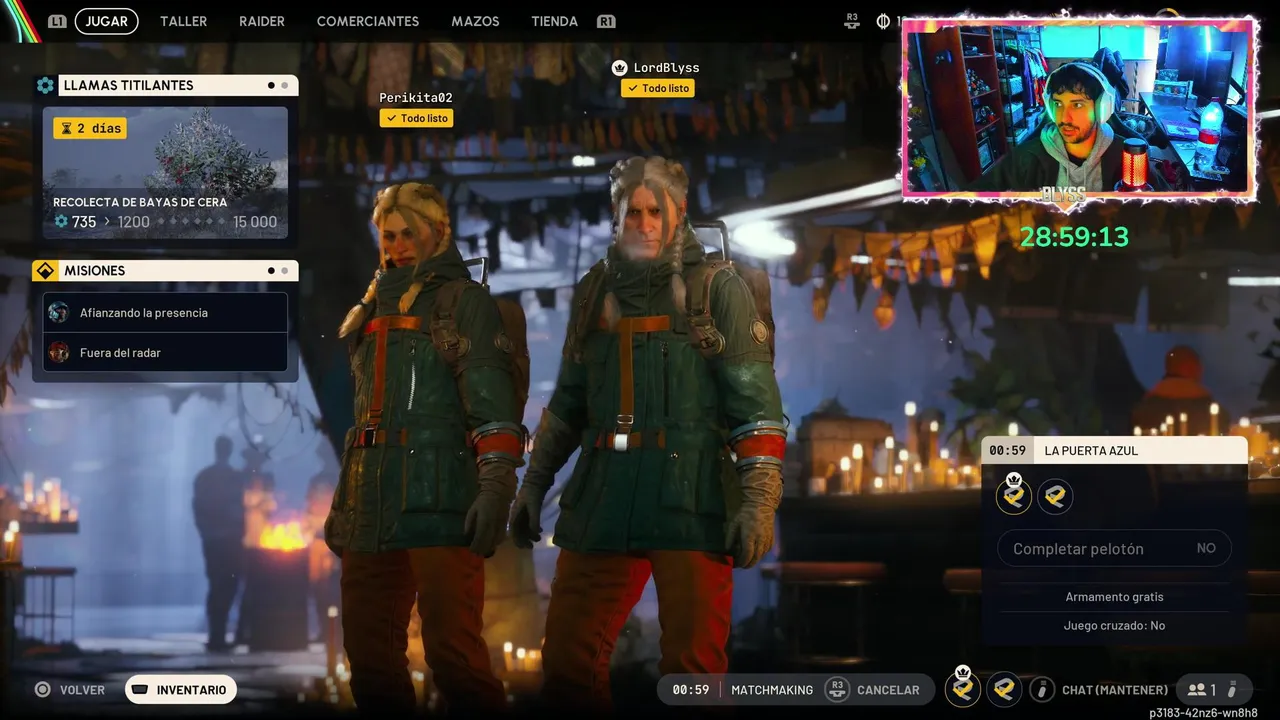Click Perikita02's 'Todo listo' ready badge
Viewport: 1280px width, 720px height.
(x=416, y=118)
